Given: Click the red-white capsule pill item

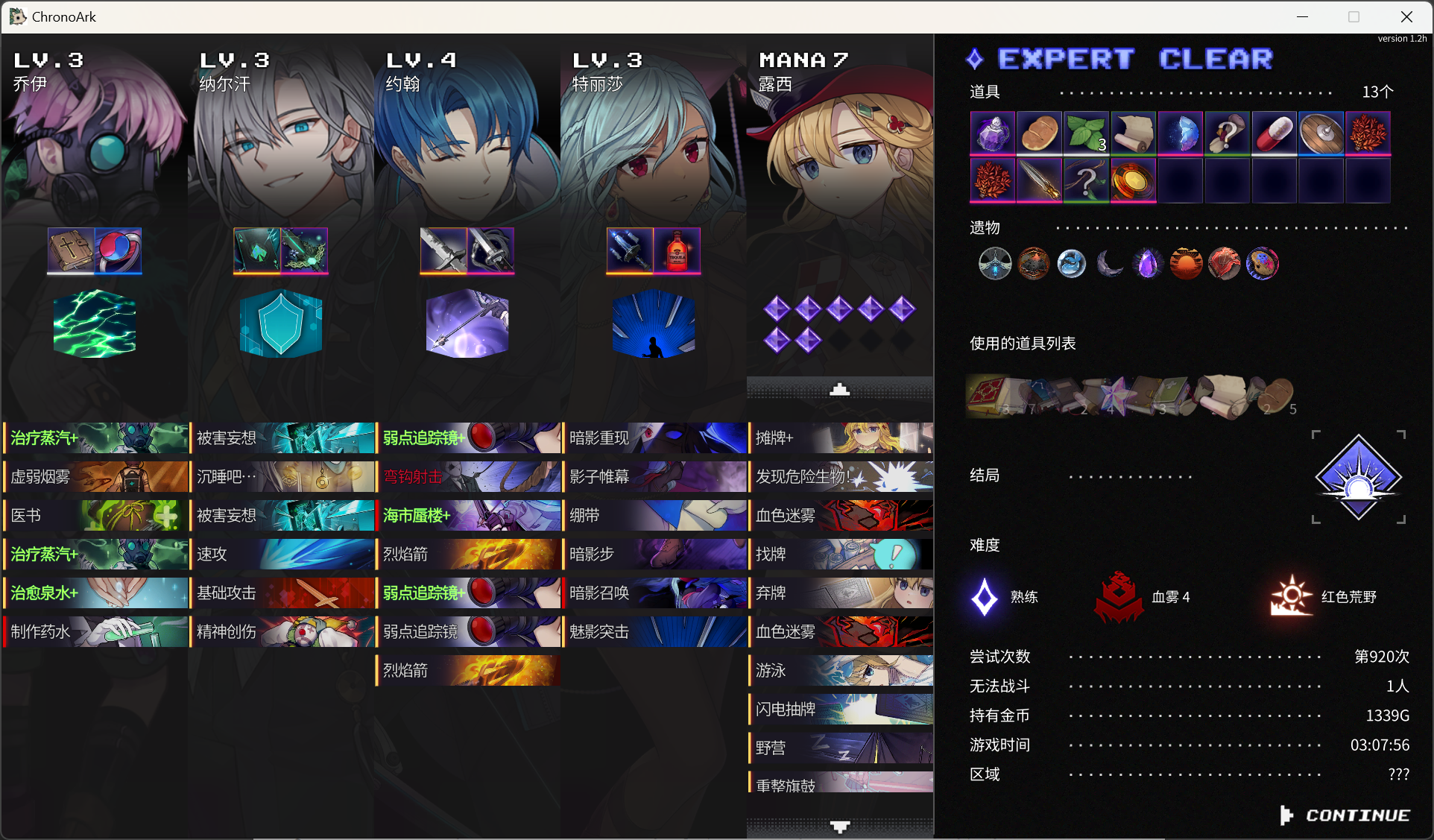Looking at the screenshot, I should (x=1274, y=133).
